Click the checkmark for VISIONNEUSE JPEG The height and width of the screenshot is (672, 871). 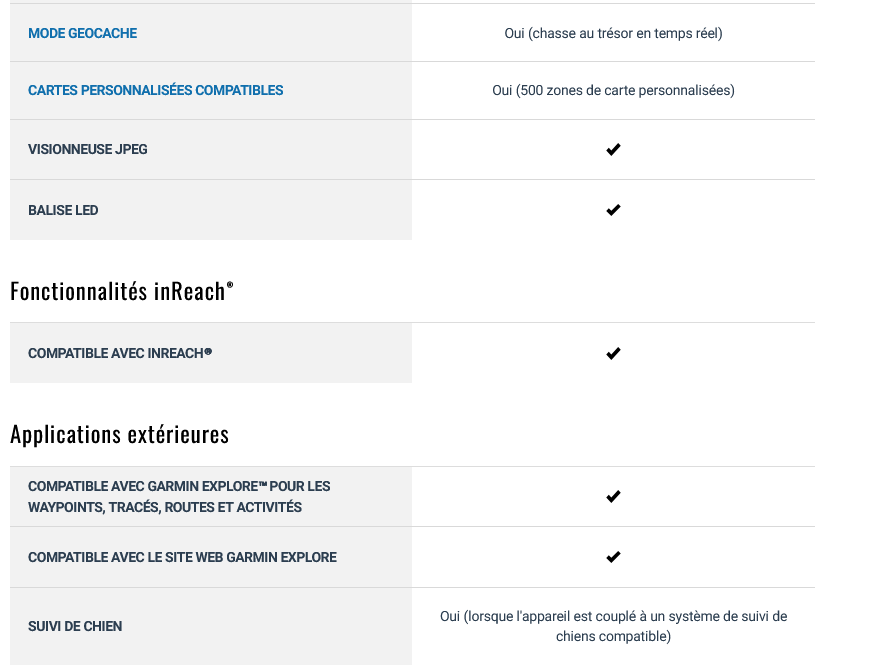tap(613, 149)
